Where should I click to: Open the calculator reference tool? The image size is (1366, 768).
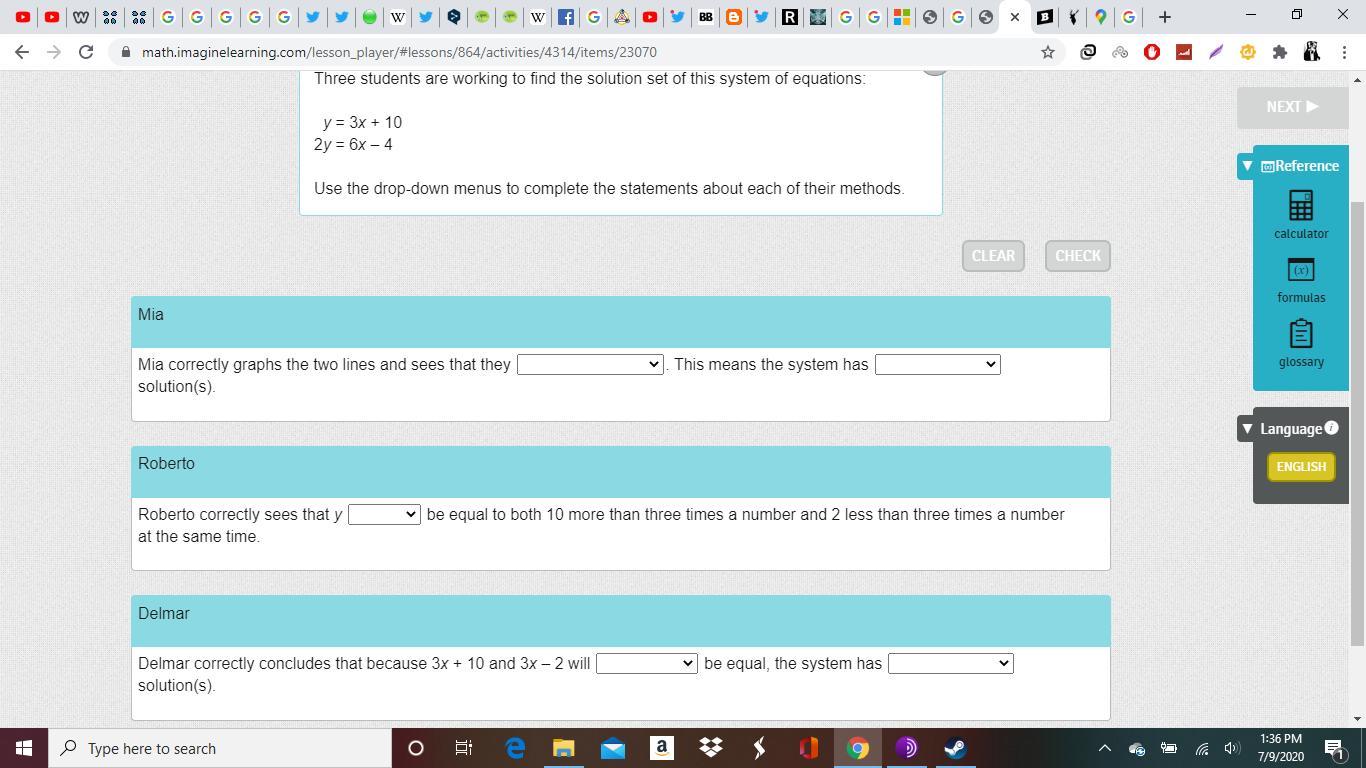[1301, 215]
